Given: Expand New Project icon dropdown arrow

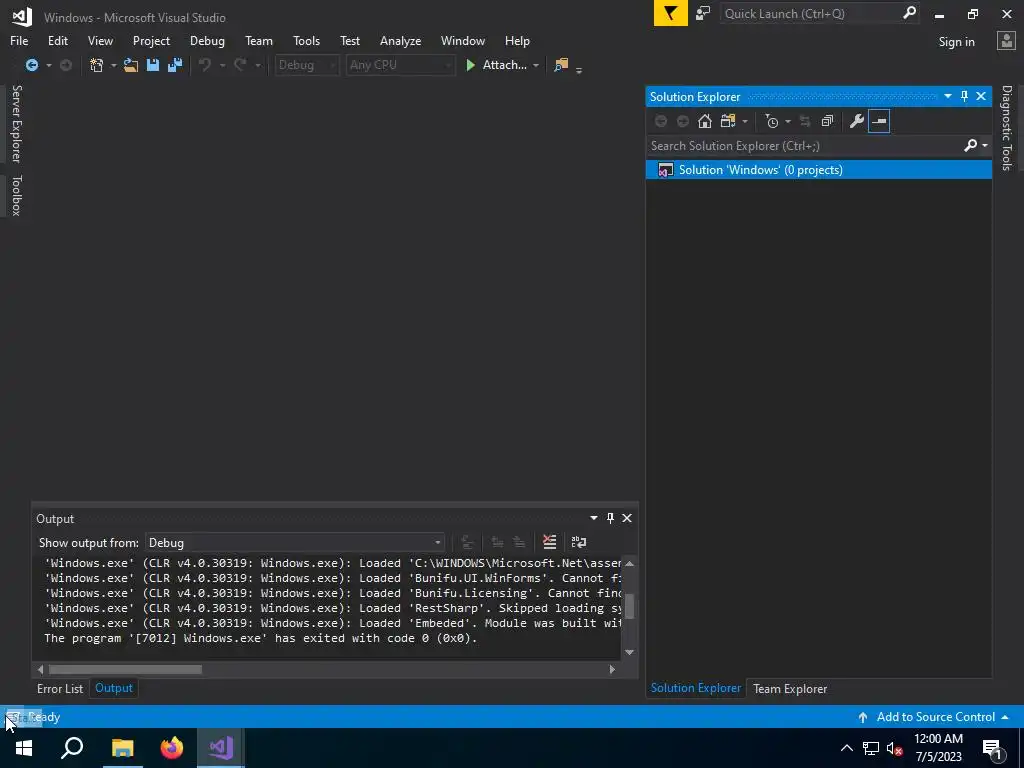Looking at the screenshot, I should (113, 66).
